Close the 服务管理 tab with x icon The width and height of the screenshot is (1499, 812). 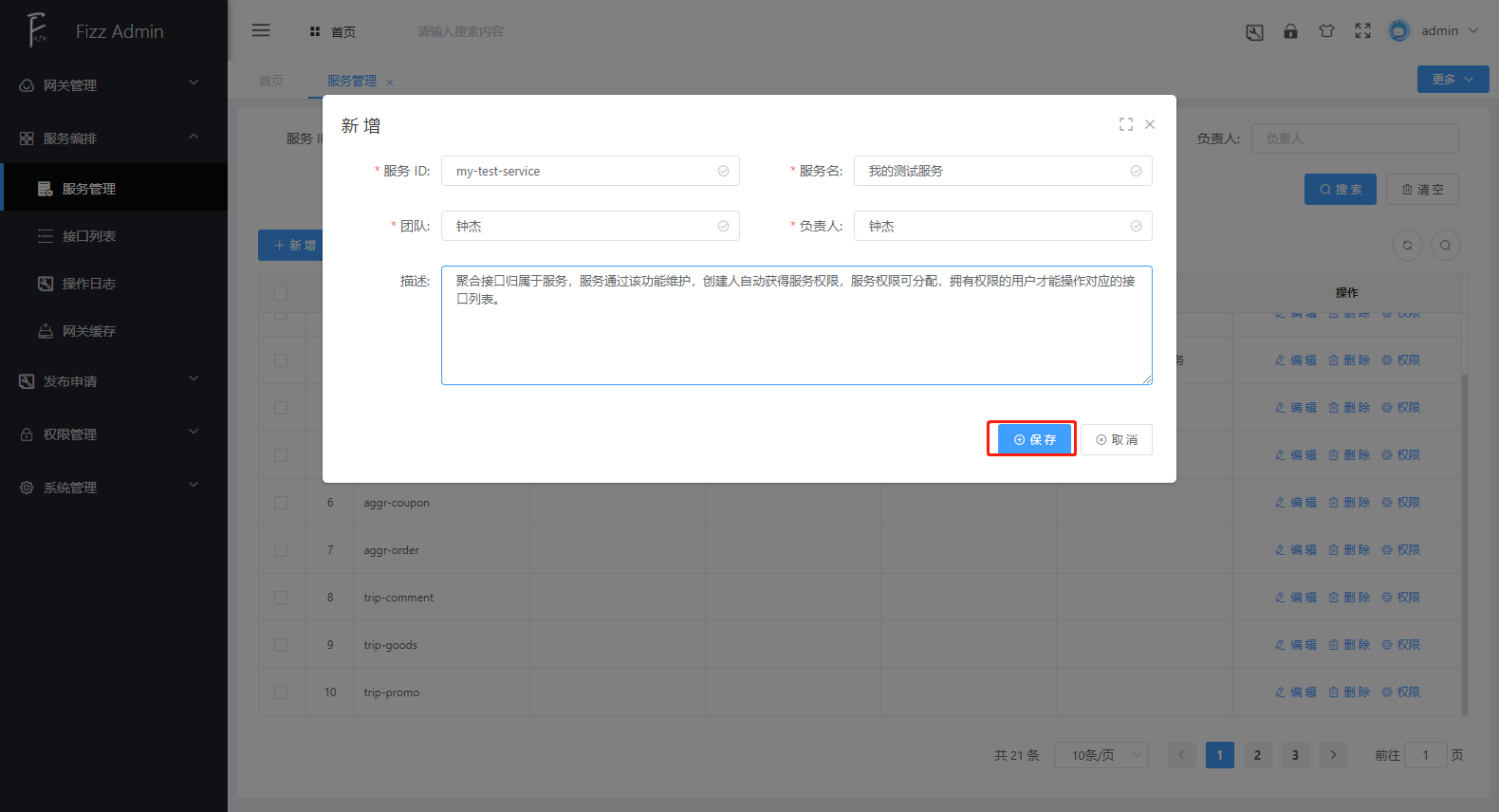tap(390, 83)
